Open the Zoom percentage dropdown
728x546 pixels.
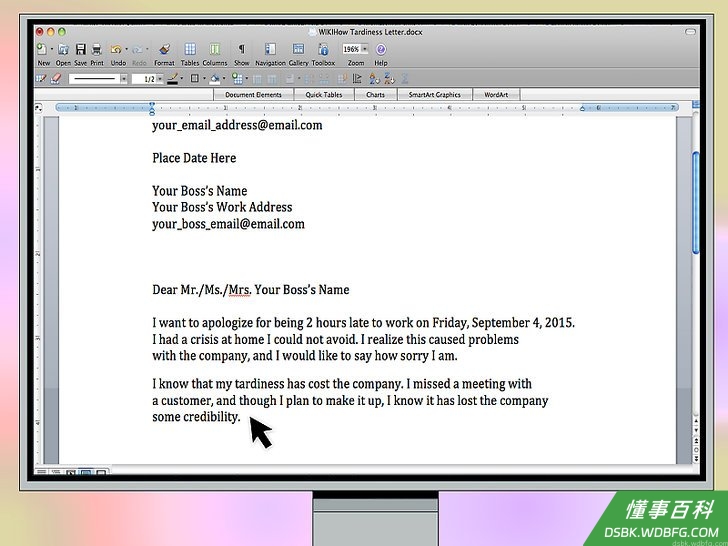(365, 49)
